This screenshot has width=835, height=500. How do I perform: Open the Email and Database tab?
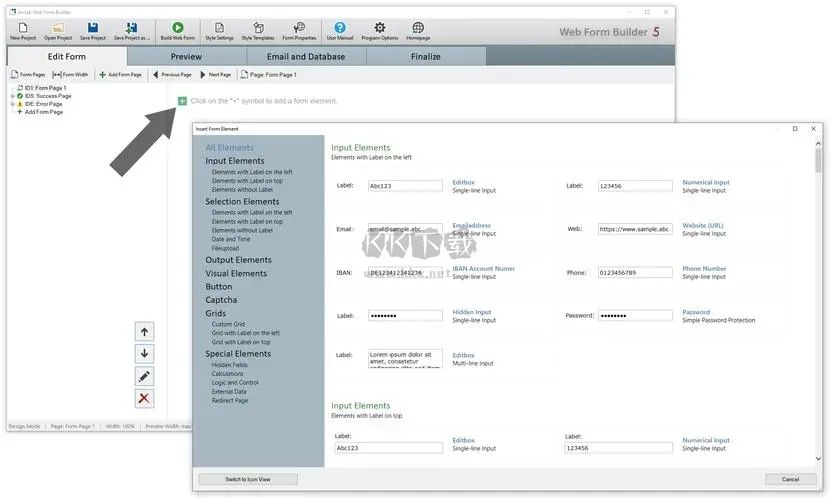coord(306,57)
